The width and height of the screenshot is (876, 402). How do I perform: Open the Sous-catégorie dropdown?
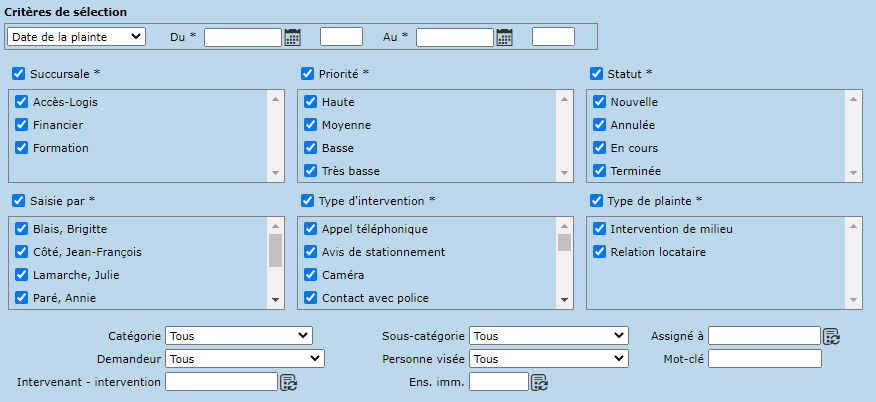pos(548,336)
